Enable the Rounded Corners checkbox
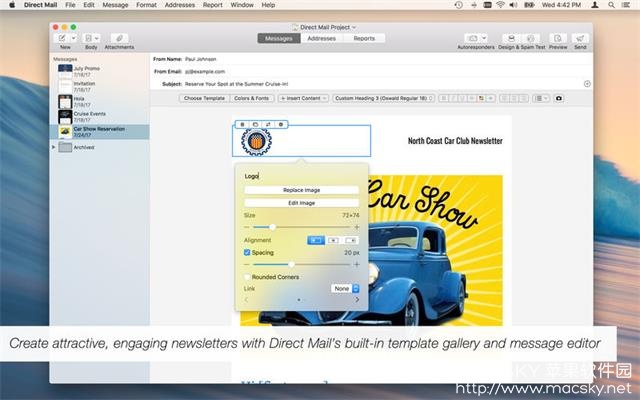 point(247,277)
